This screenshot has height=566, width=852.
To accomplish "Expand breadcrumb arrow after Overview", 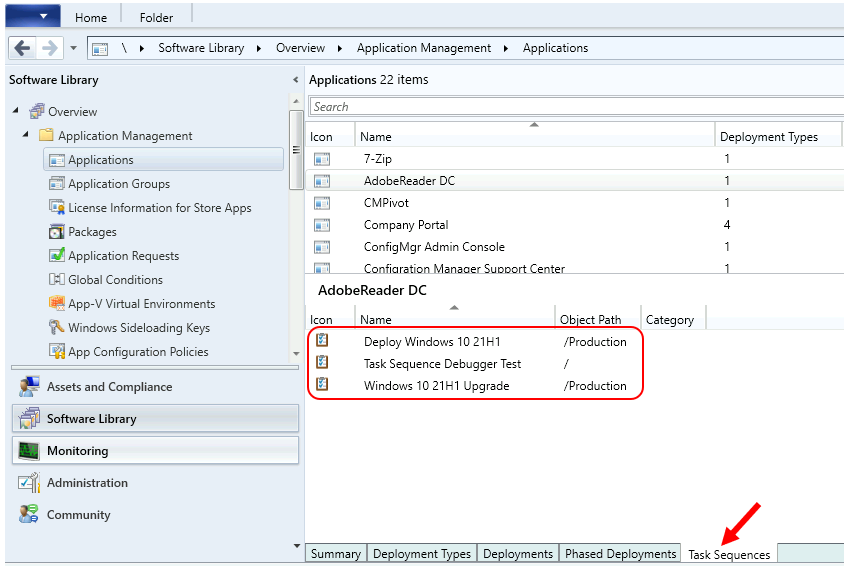I will coord(340,48).
